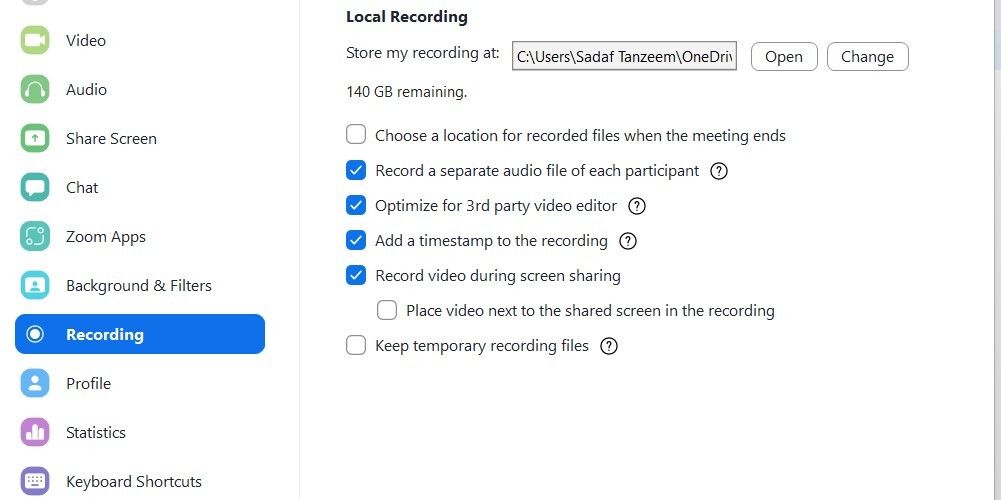This screenshot has width=1001, height=500.
Task: Check Place video next to shared screen
Action: [x=387, y=310]
